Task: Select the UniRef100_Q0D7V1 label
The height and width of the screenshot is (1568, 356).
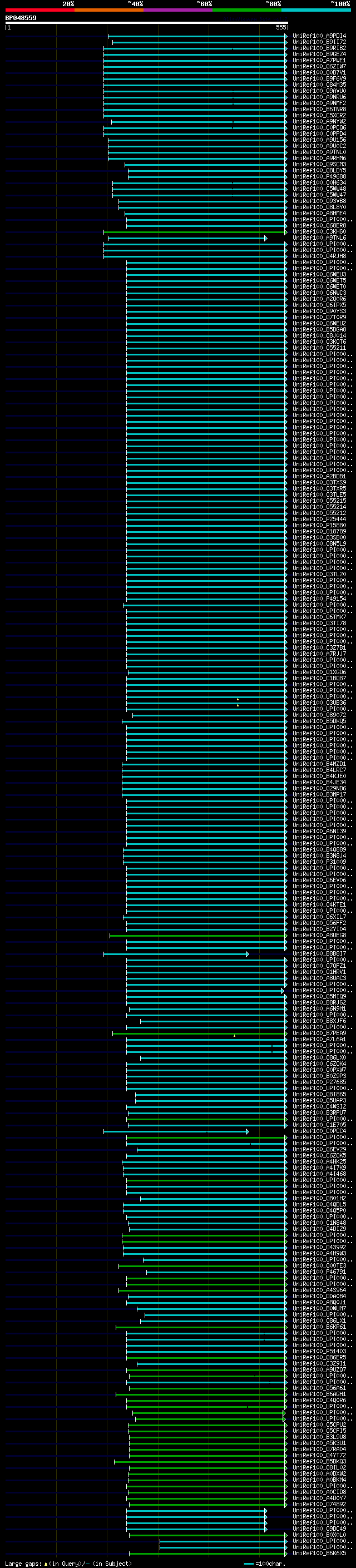Action: click(319, 72)
